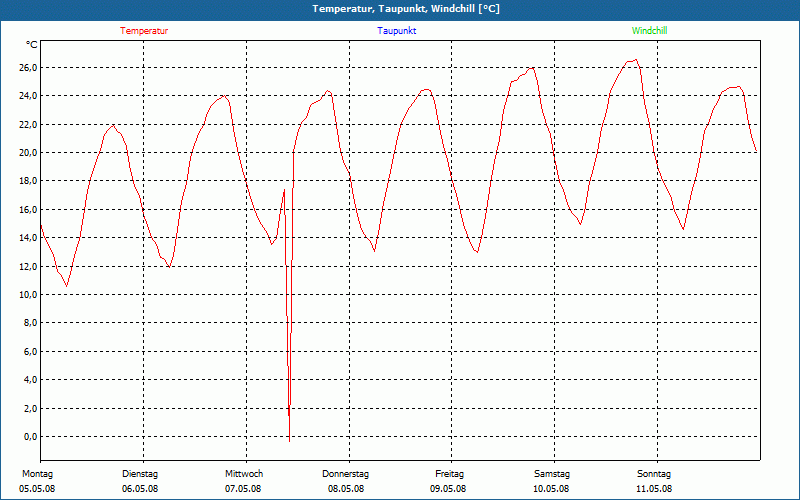The height and width of the screenshot is (500, 800).
Task: Click the 10,0 y-axis value
Action: (x=28, y=294)
